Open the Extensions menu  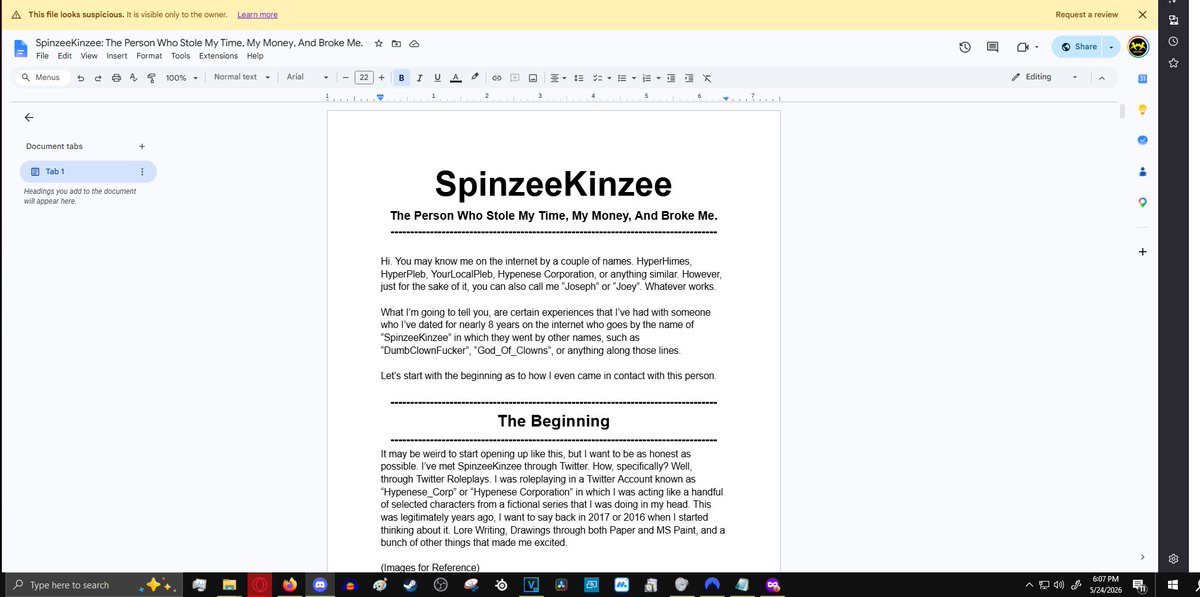tap(218, 56)
